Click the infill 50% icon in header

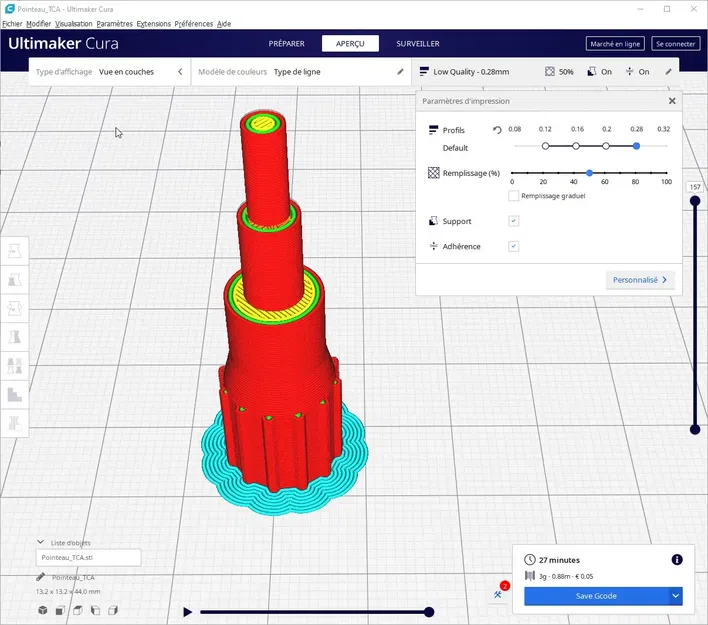click(x=550, y=72)
